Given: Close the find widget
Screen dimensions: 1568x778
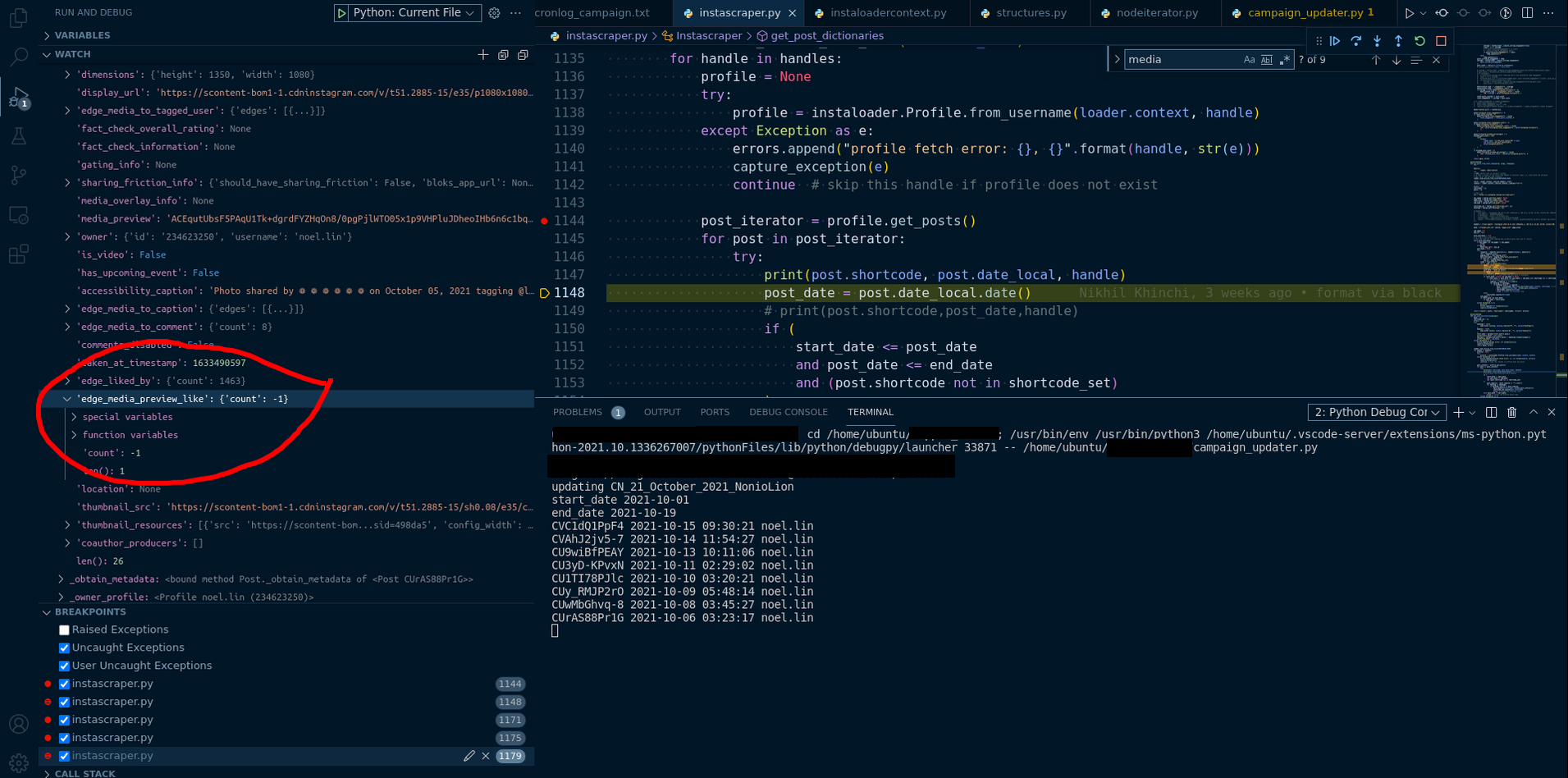Looking at the screenshot, I should tap(1437, 60).
